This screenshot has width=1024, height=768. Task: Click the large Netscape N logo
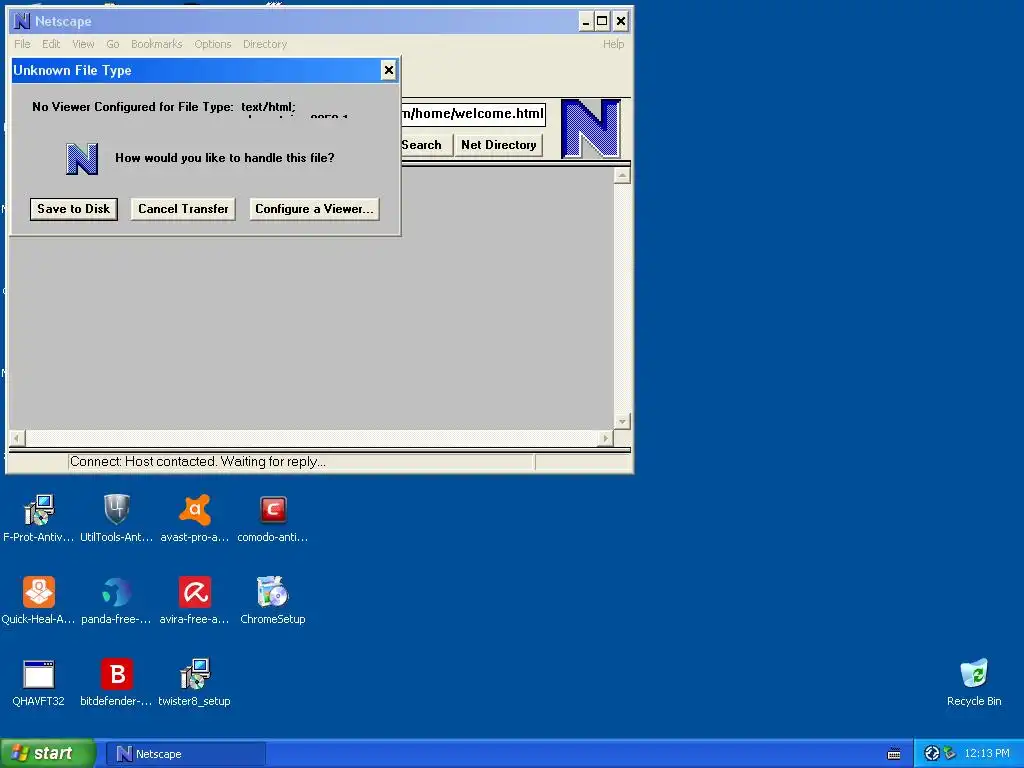coord(591,129)
